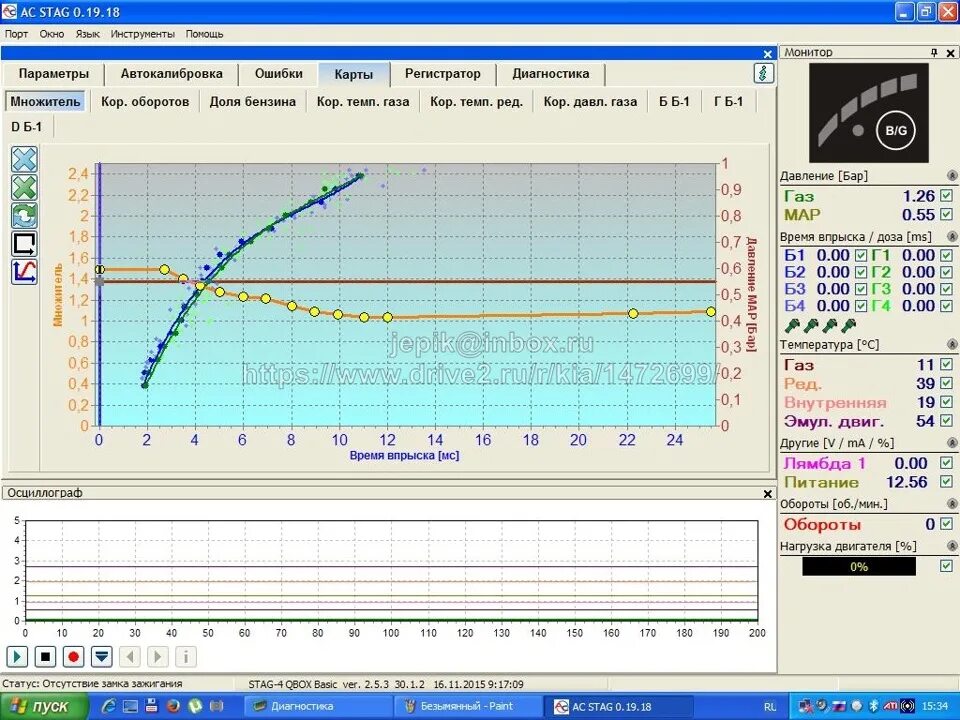Close the maps panel with the X on the blue bar
The width and height of the screenshot is (960, 720).
(x=768, y=54)
